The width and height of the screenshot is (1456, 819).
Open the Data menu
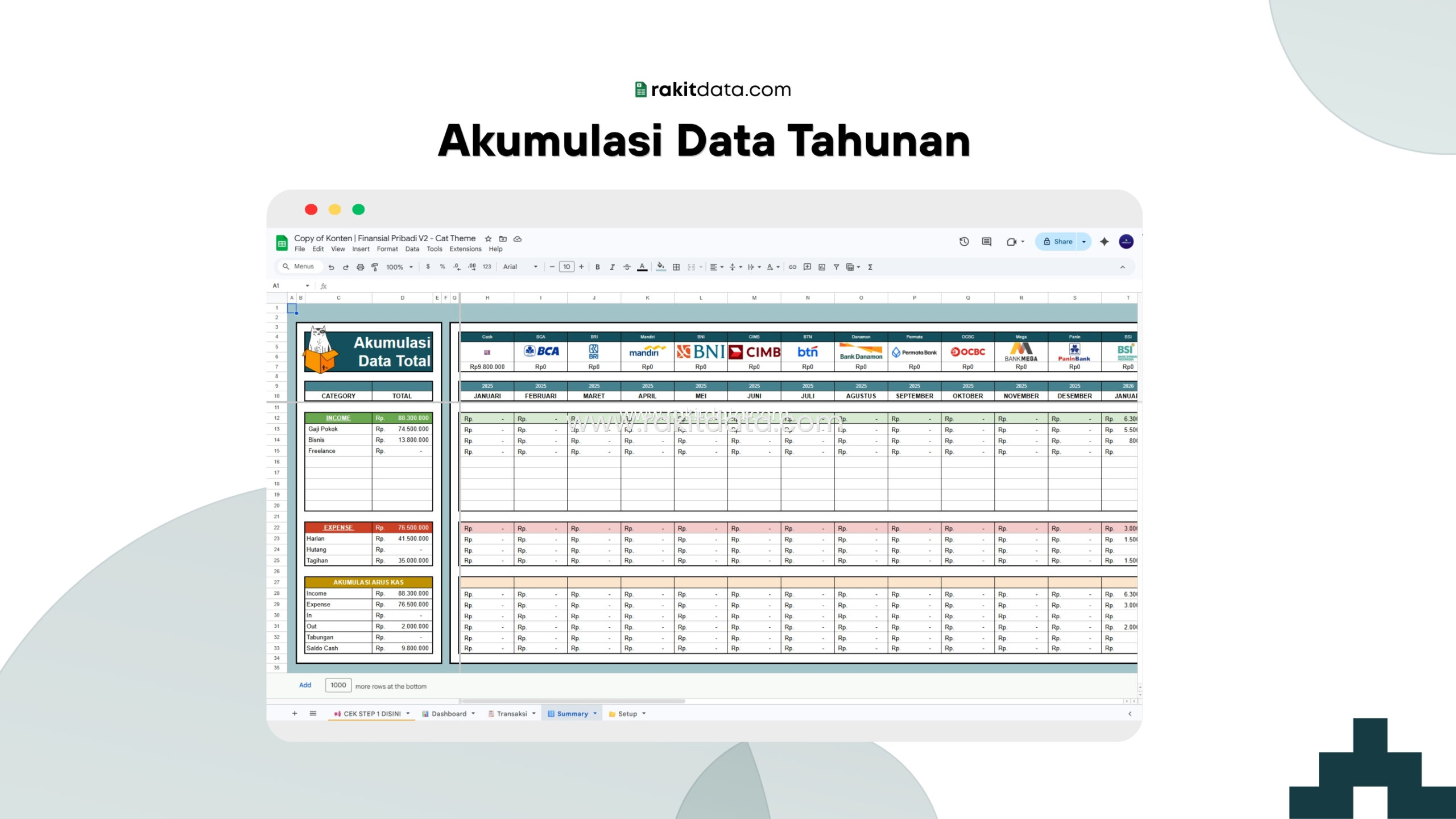coord(412,249)
